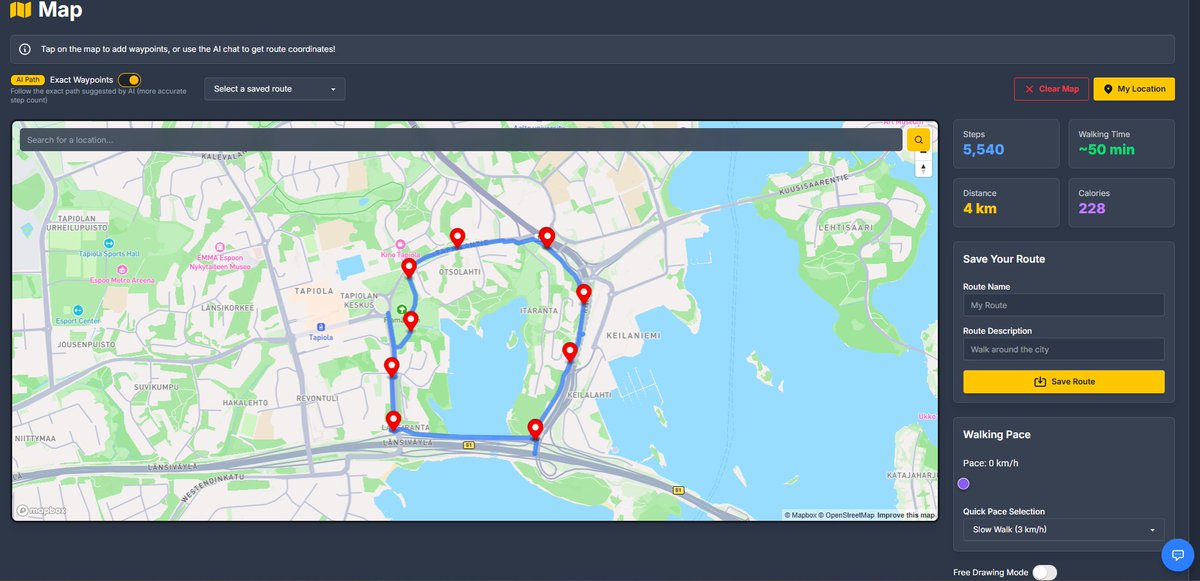Click the green POI marker near Tapiolan Keskus
The width and height of the screenshot is (1200, 581).
click(402, 309)
